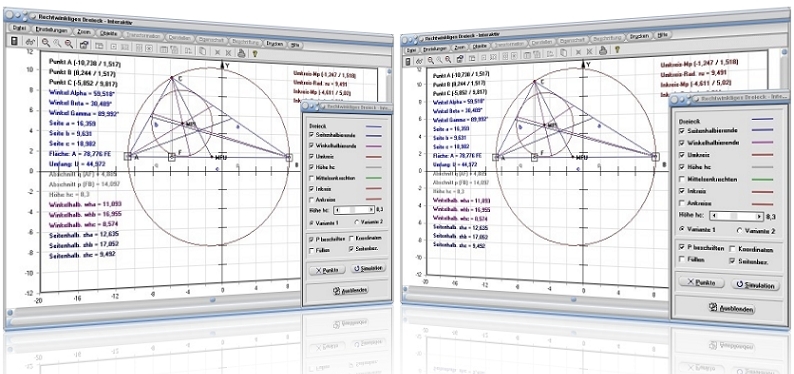Viewport: 794px width, 374px height.
Task: Click the Höhe hc slider track in left panel
Action: (x=354, y=209)
